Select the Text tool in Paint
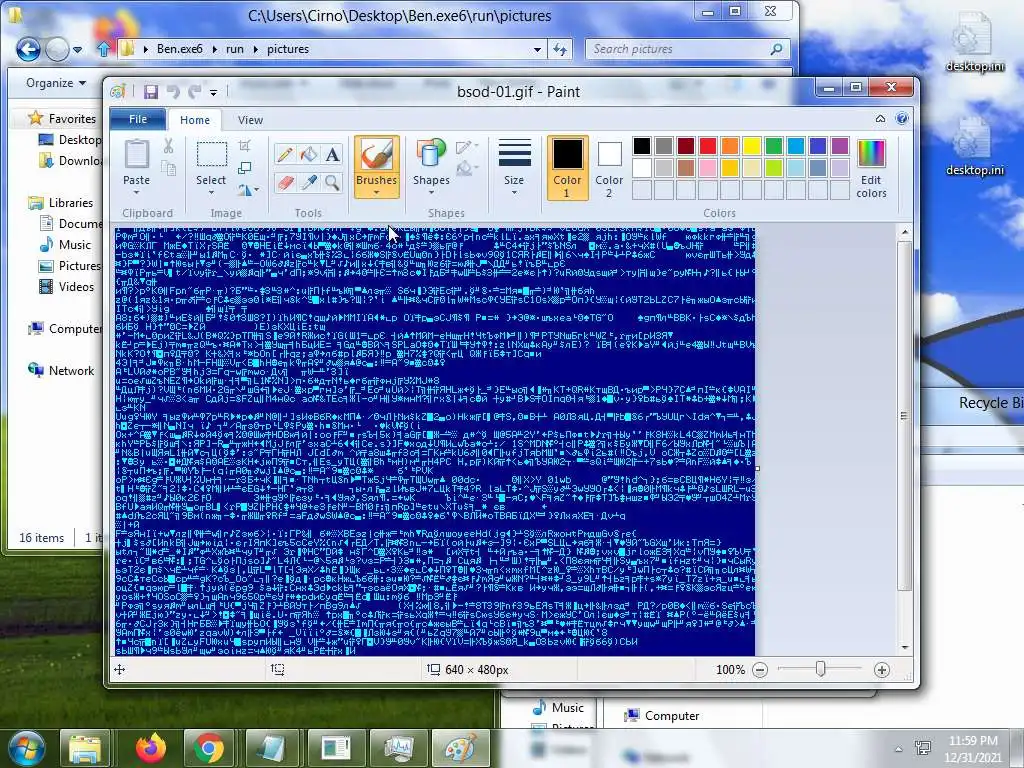The height and width of the screenshot is (768, 1024). tap(332, 155)
